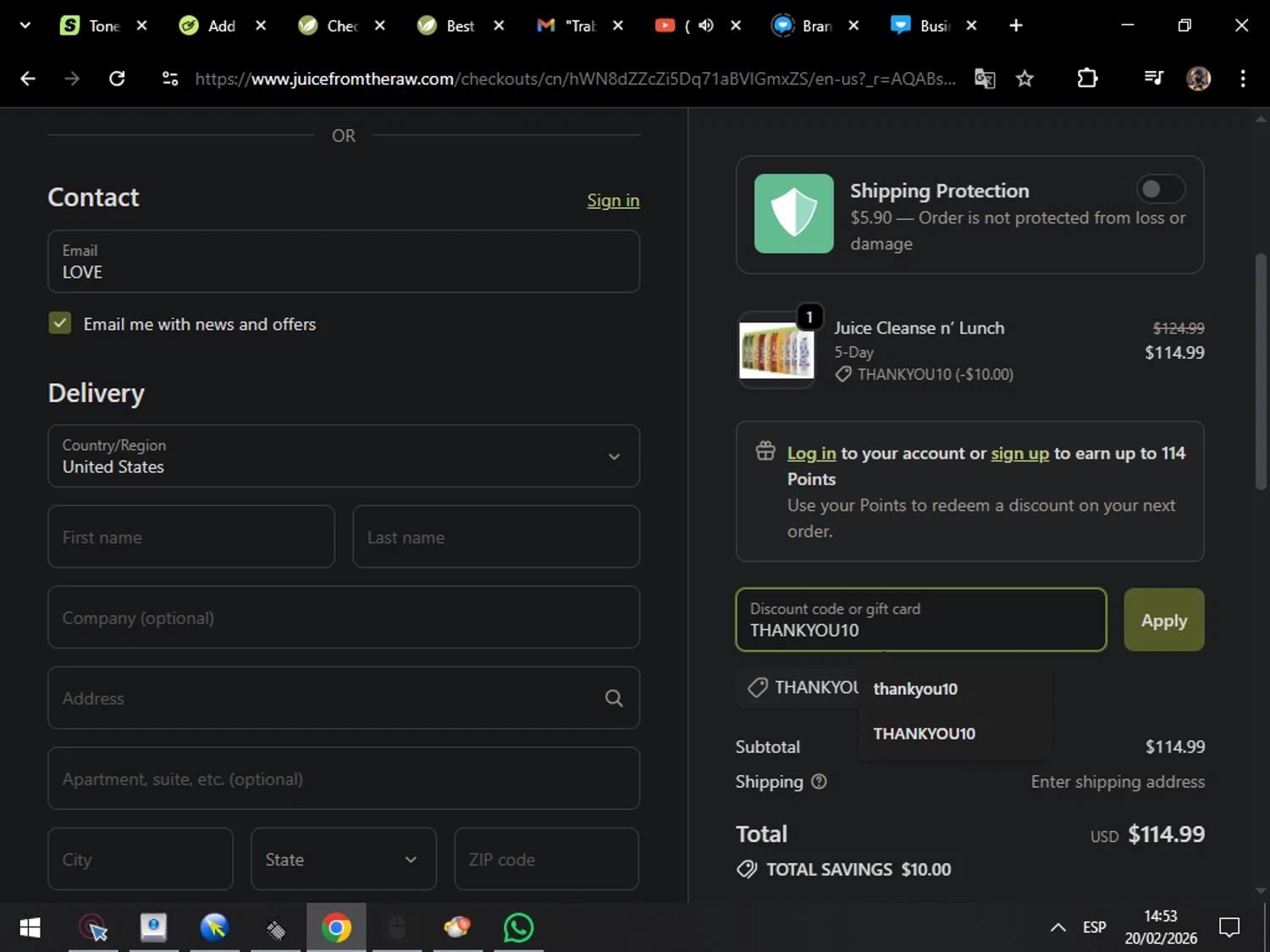
Task: Open the taskbar clock and date
Action: pyautogui.click(x=1161, y=927)
